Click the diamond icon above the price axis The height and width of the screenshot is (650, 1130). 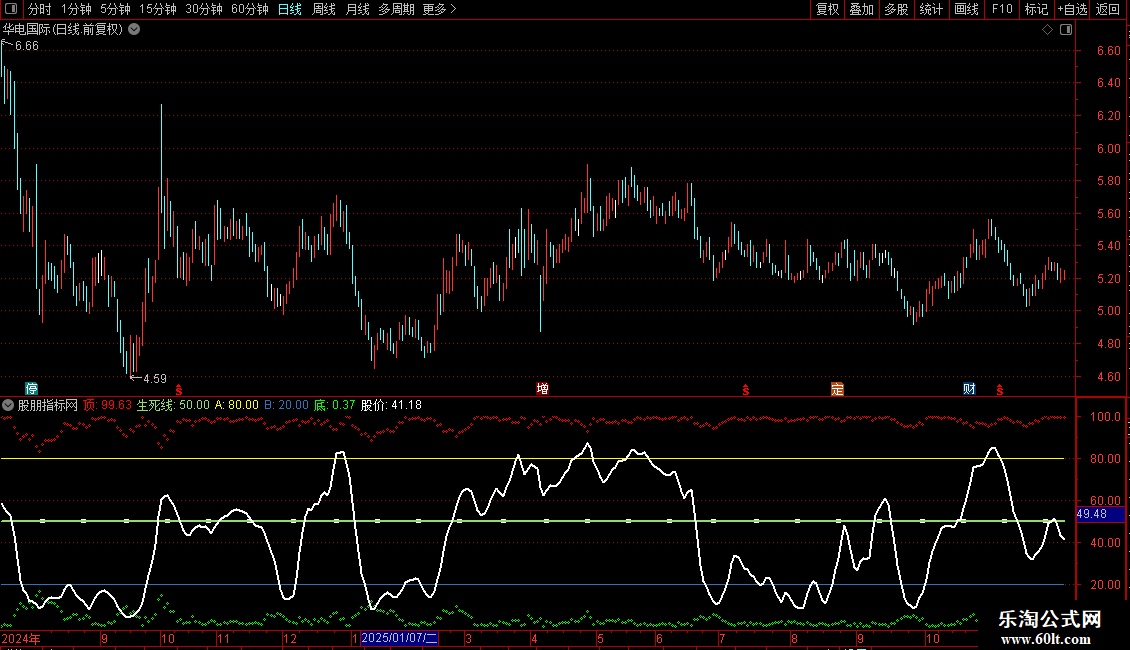click(x=1047, y=30)
